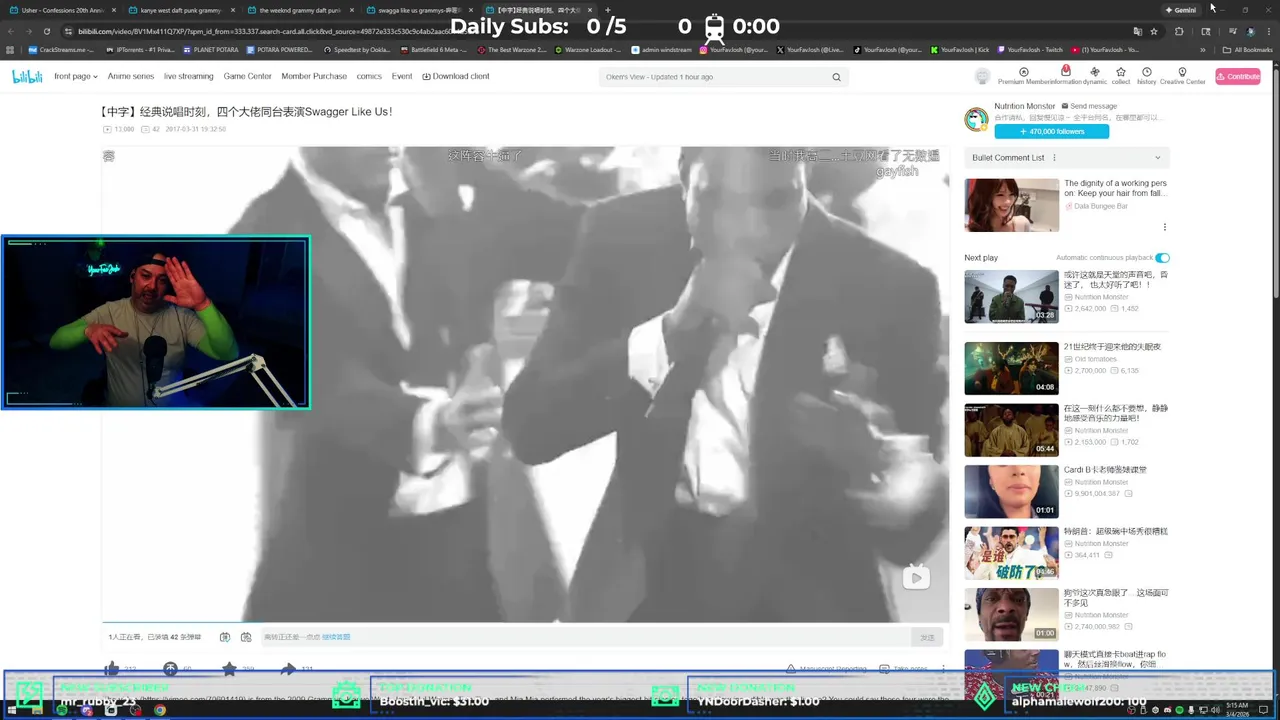Click the Gemini button in Chrome
The height and width of the screenshot is (720, 1280).
pyautogui.click(x=1181, y=10)
